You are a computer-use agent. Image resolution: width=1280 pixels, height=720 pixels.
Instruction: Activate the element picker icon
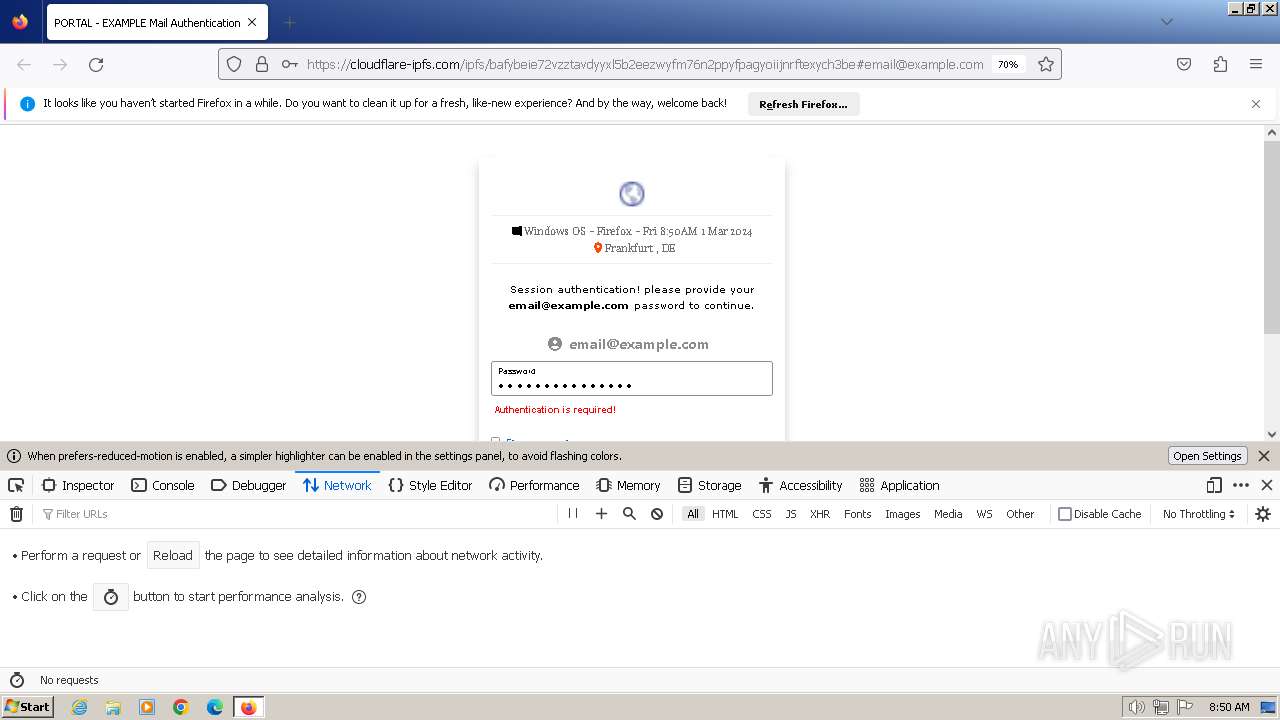click(x=16, y=485)
